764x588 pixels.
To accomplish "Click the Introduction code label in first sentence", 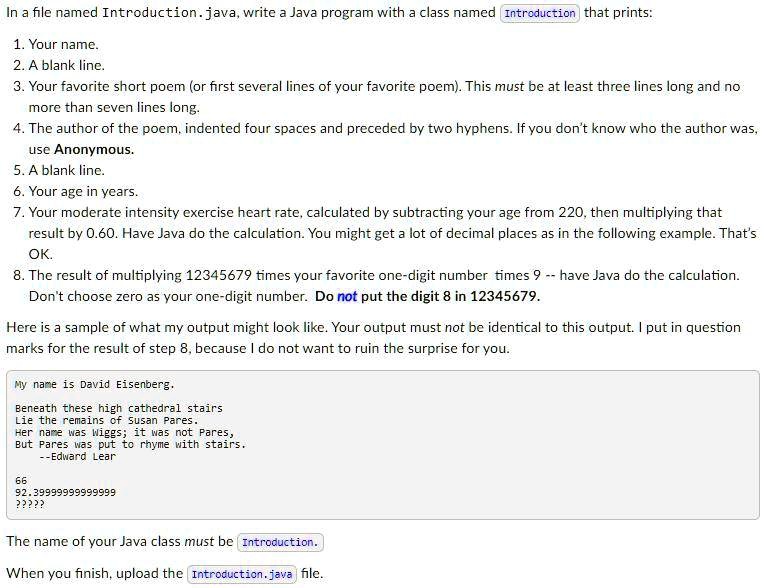I will coord(539,13).
